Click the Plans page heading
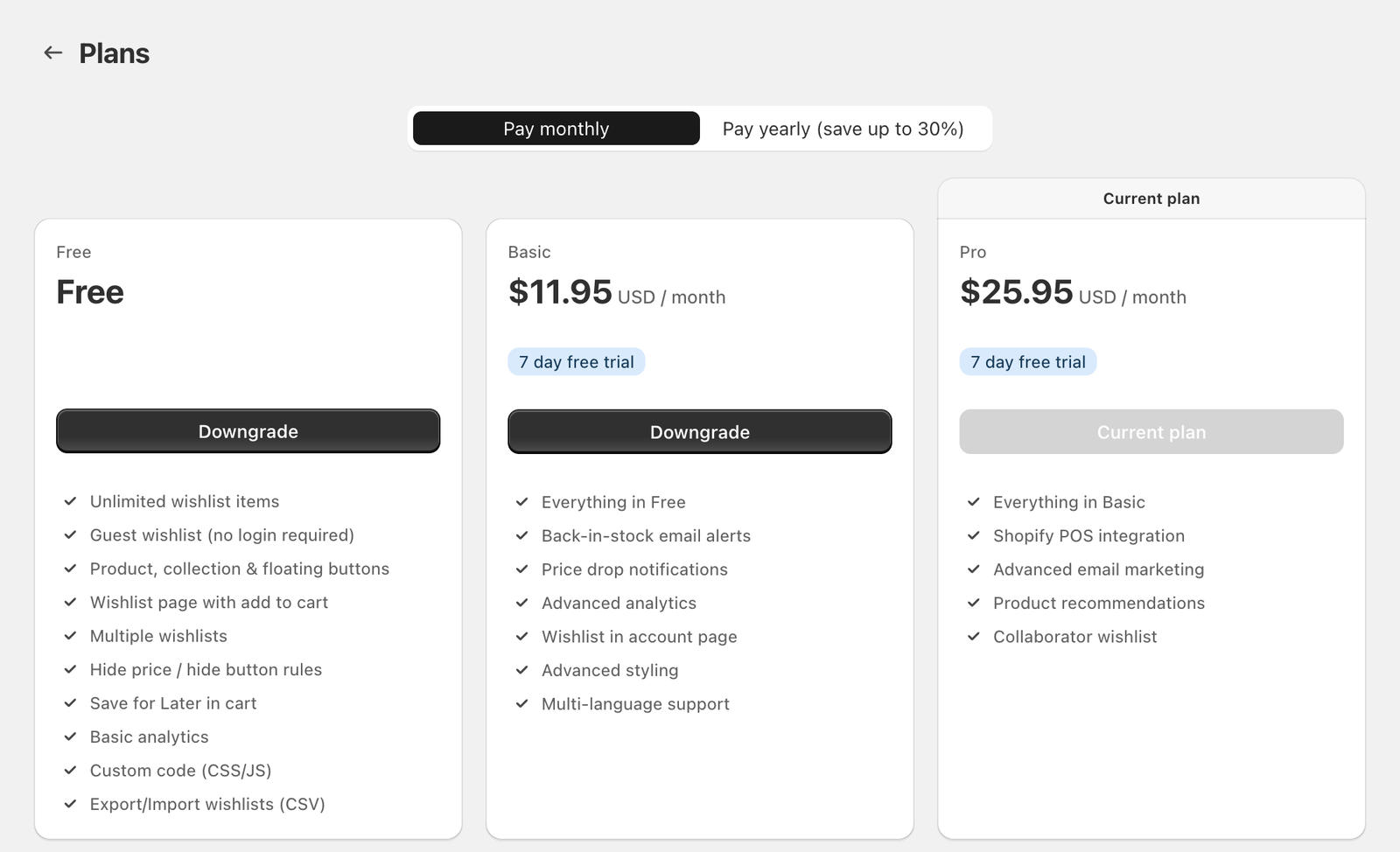This screenshot has height=852, width=1400. (x=115, y=53)
